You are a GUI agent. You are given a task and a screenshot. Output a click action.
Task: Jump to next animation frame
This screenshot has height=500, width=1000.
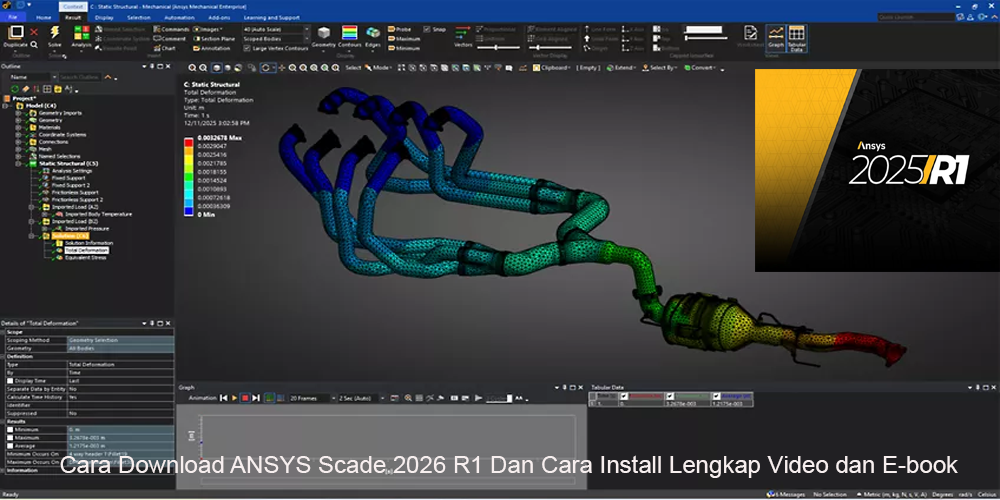[256, 398]
